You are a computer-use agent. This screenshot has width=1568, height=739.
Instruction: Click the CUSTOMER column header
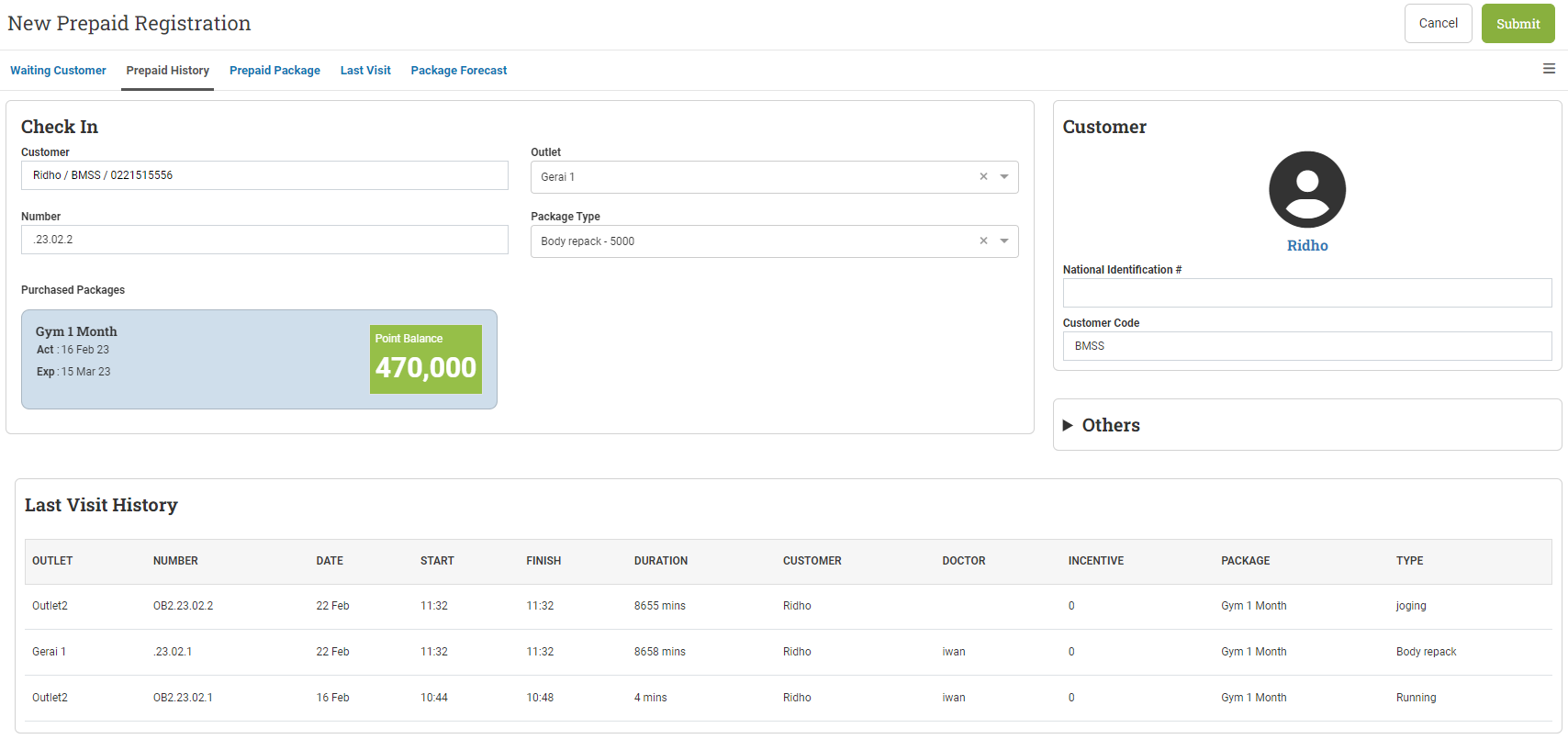pos(812,561)
